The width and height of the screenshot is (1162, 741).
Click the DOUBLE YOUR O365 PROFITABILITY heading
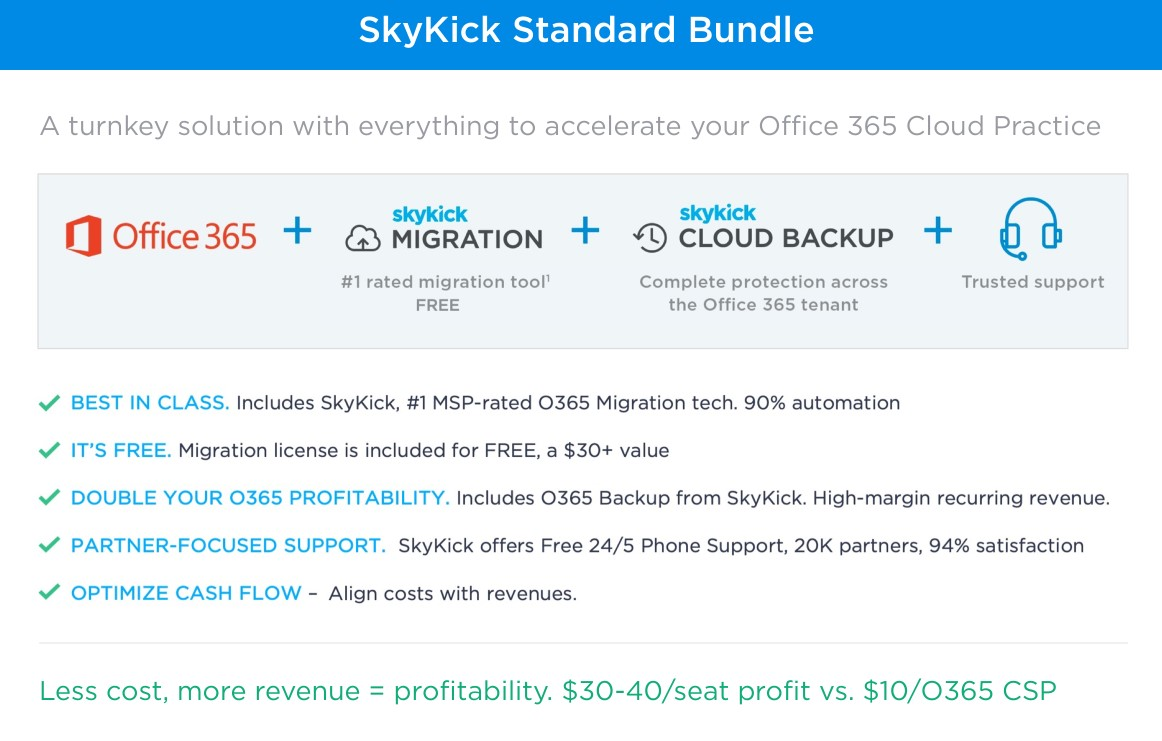260,498
